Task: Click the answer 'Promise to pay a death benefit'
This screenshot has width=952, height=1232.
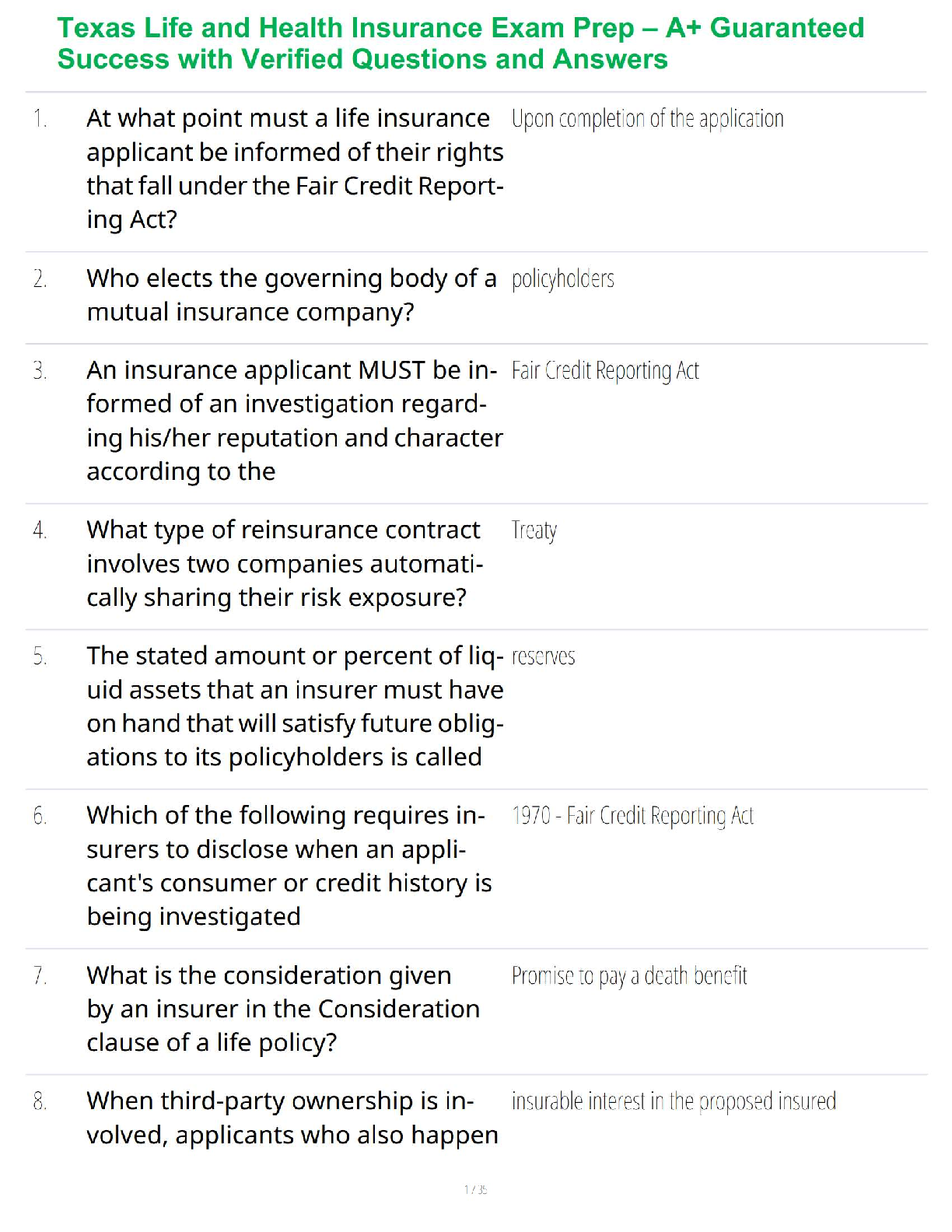Action: pyautogui.click(x=628, y=976)
